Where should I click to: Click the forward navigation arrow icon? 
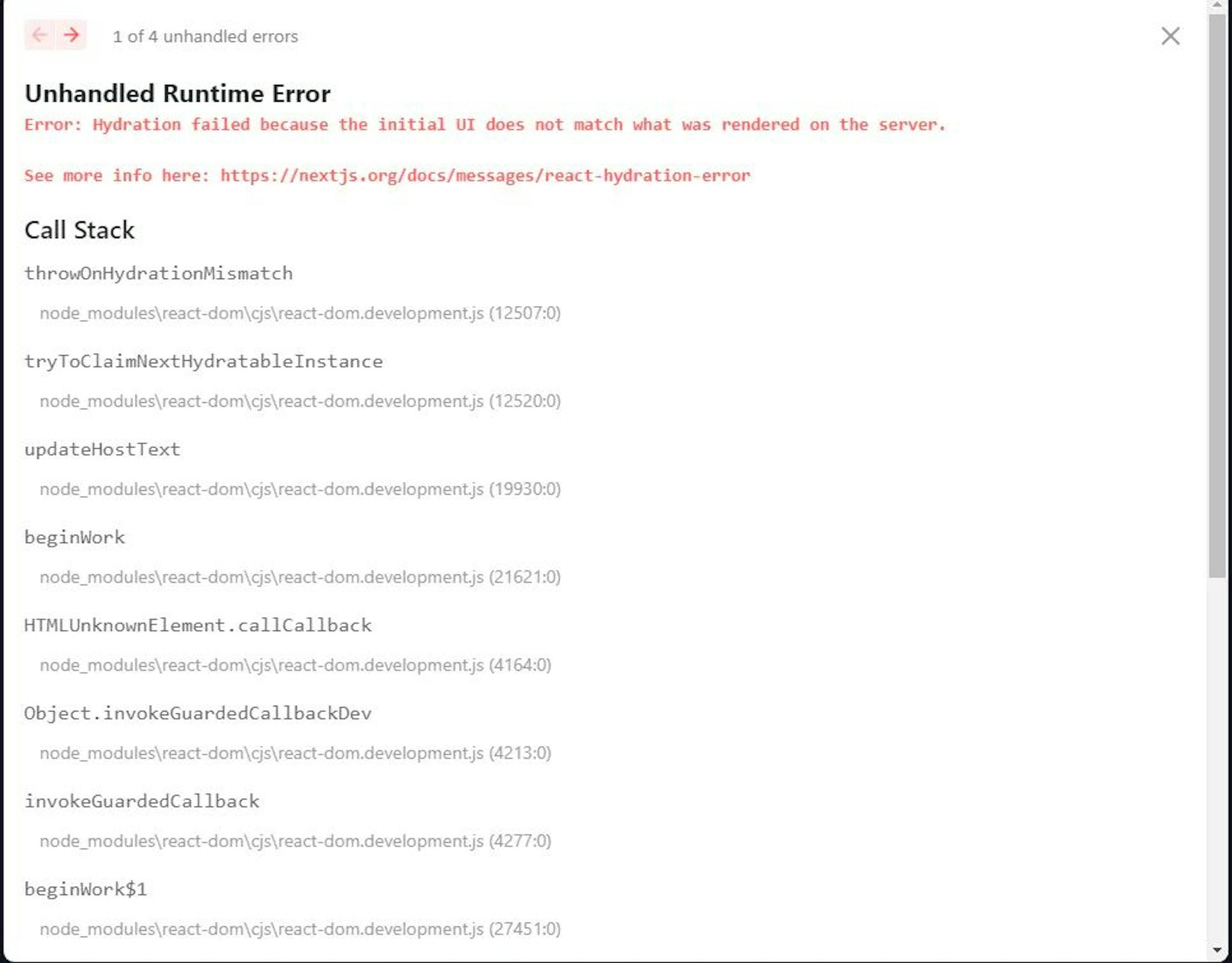(70, 36)
